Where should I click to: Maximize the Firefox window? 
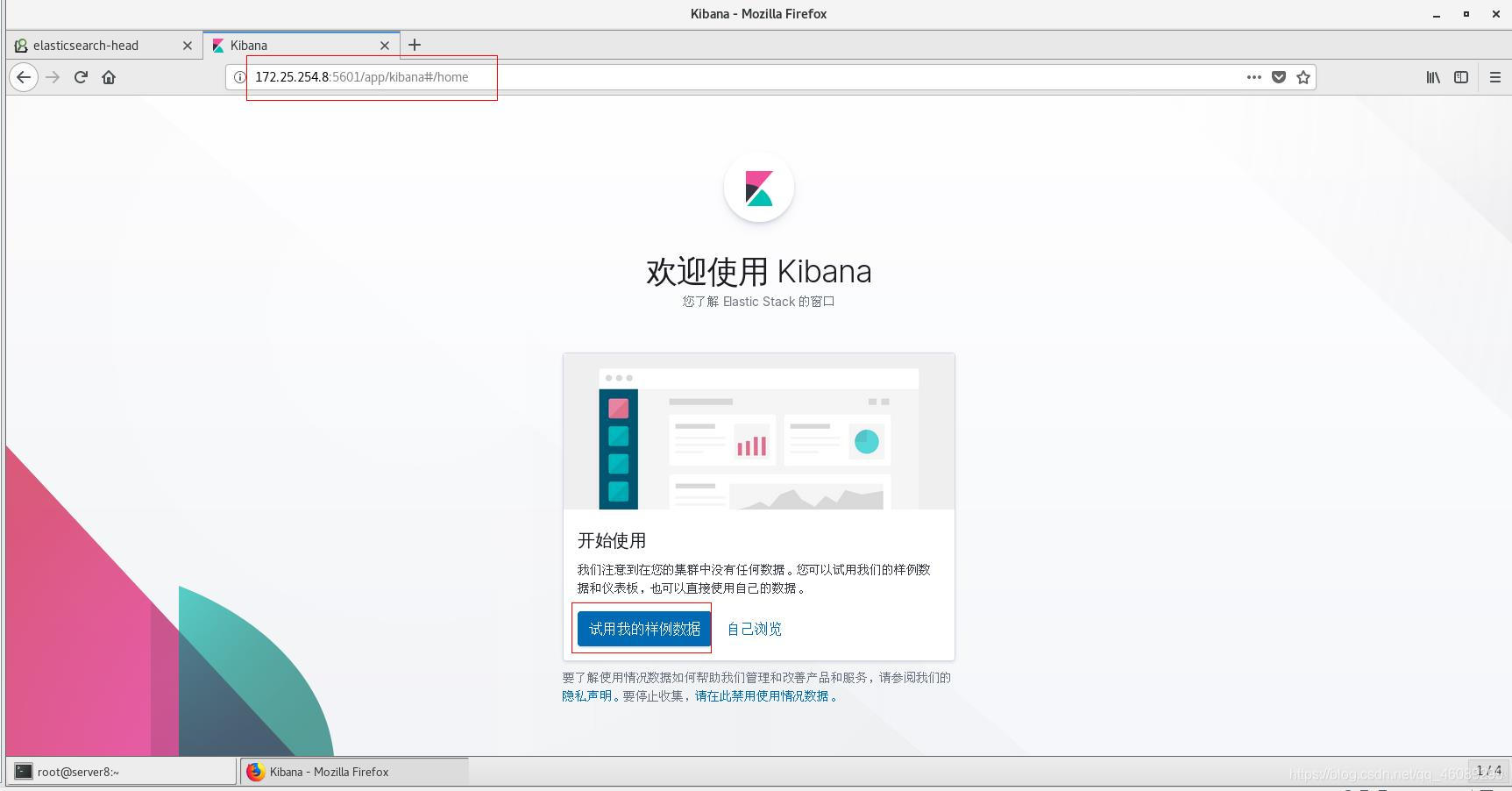(1466, 14)
